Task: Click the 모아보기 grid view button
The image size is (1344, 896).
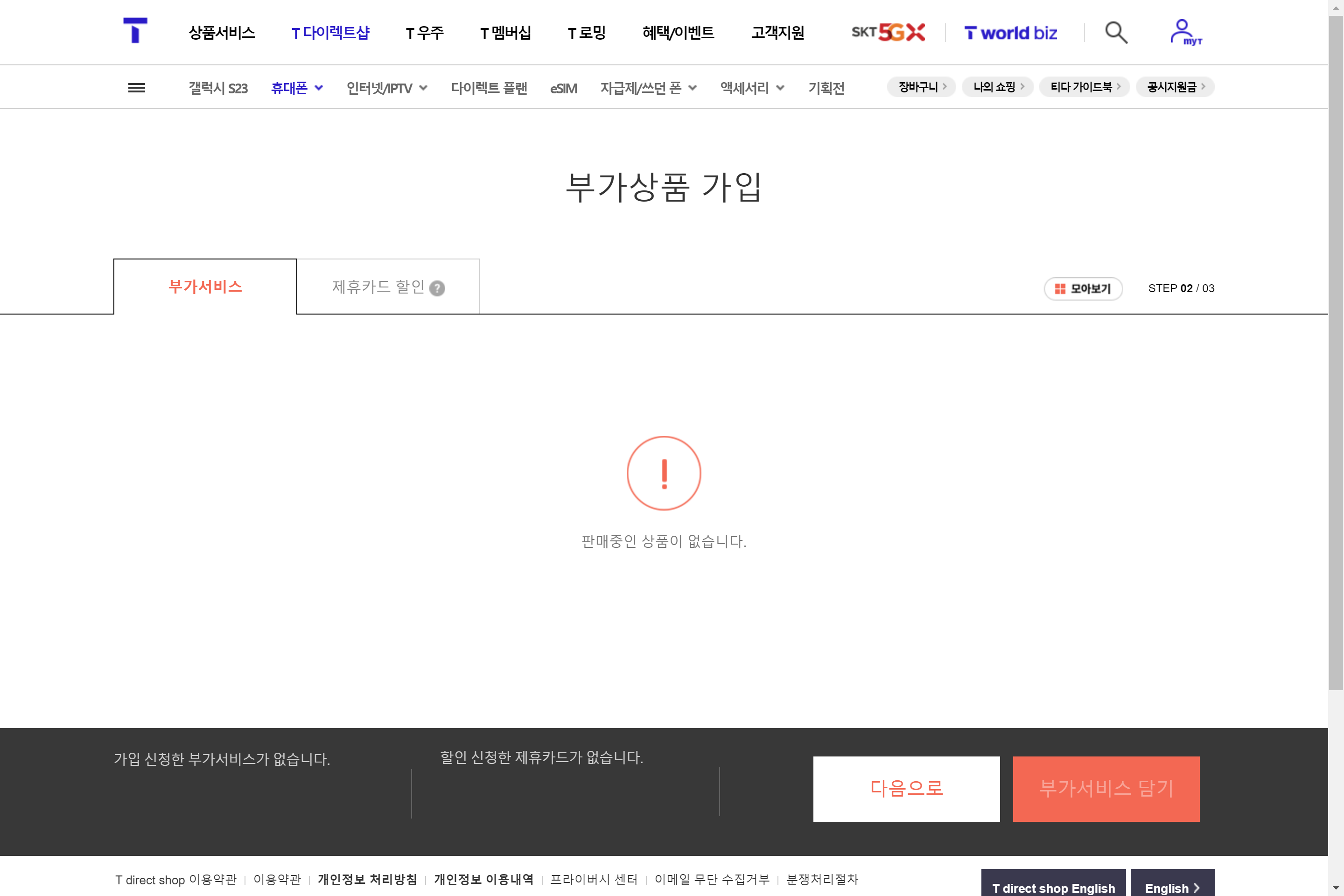Action: coord(1083,288)
